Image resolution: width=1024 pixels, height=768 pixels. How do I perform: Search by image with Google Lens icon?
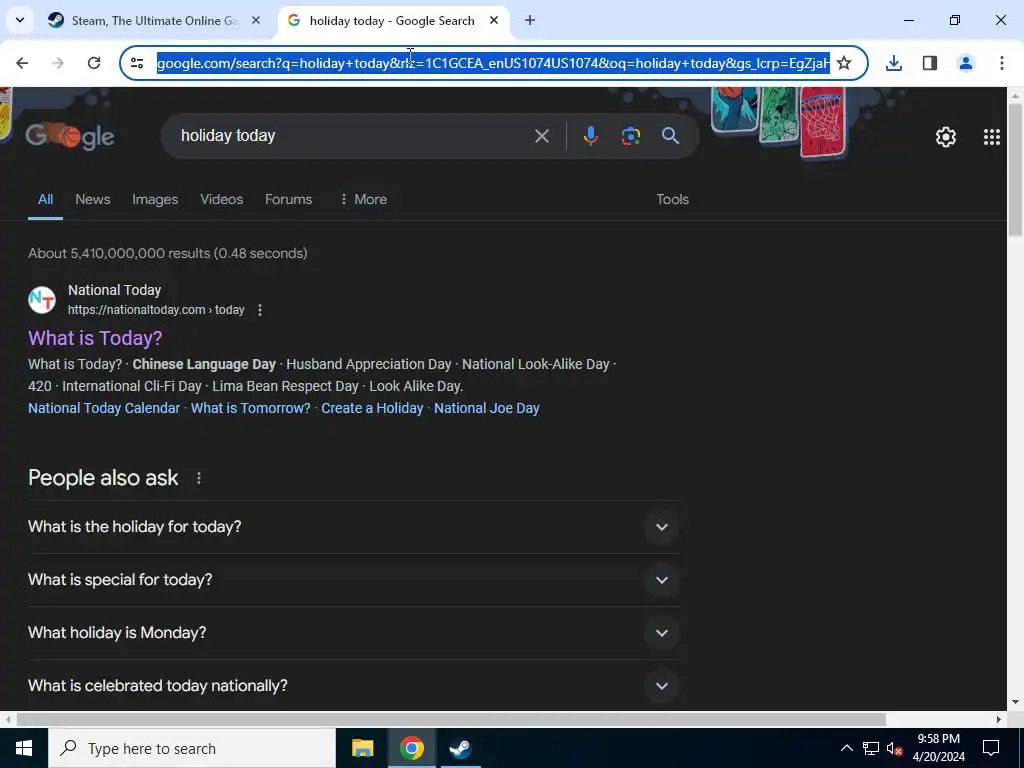click(630, 136)
